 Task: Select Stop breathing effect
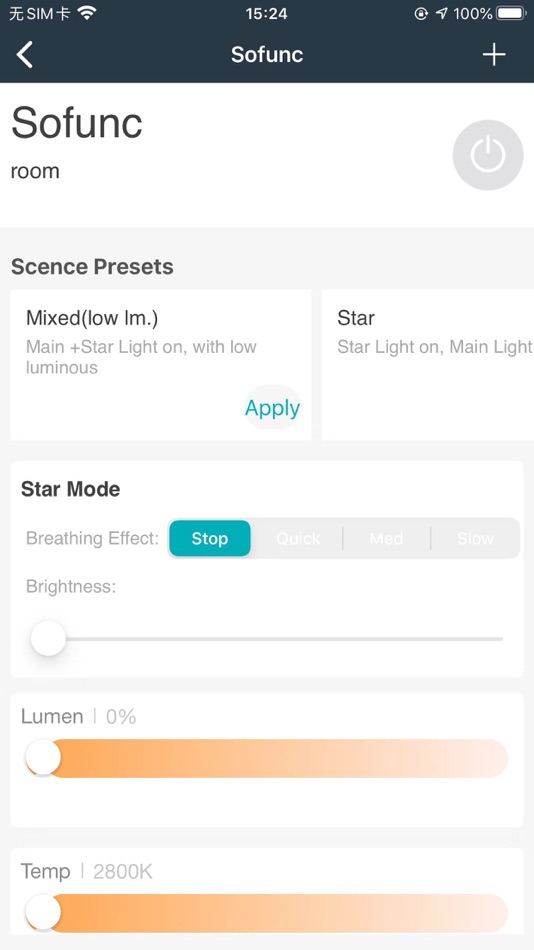[210, 538]
